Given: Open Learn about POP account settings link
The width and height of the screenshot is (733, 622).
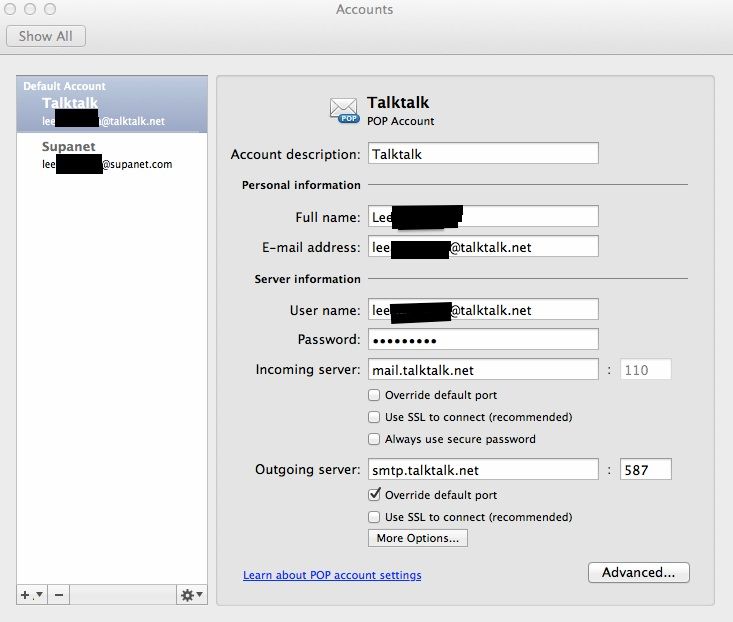Looking at the screenshot, I should [332, 575].
